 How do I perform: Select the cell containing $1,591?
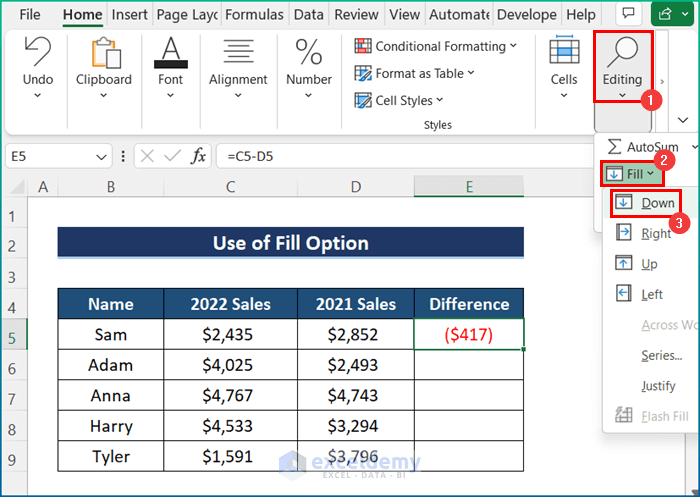pos(230,456)
